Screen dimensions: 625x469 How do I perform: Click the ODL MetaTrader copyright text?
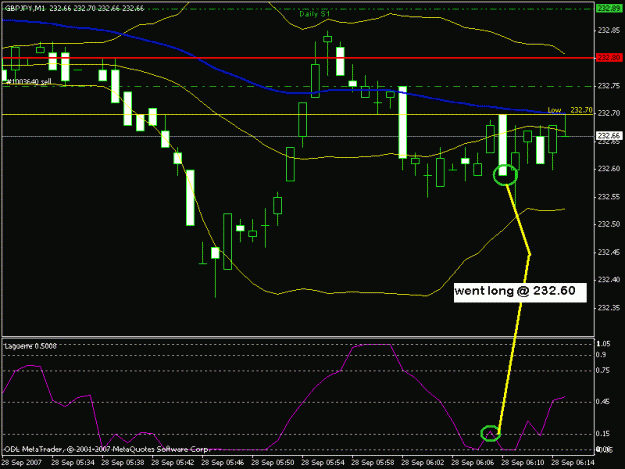[106, 449]
